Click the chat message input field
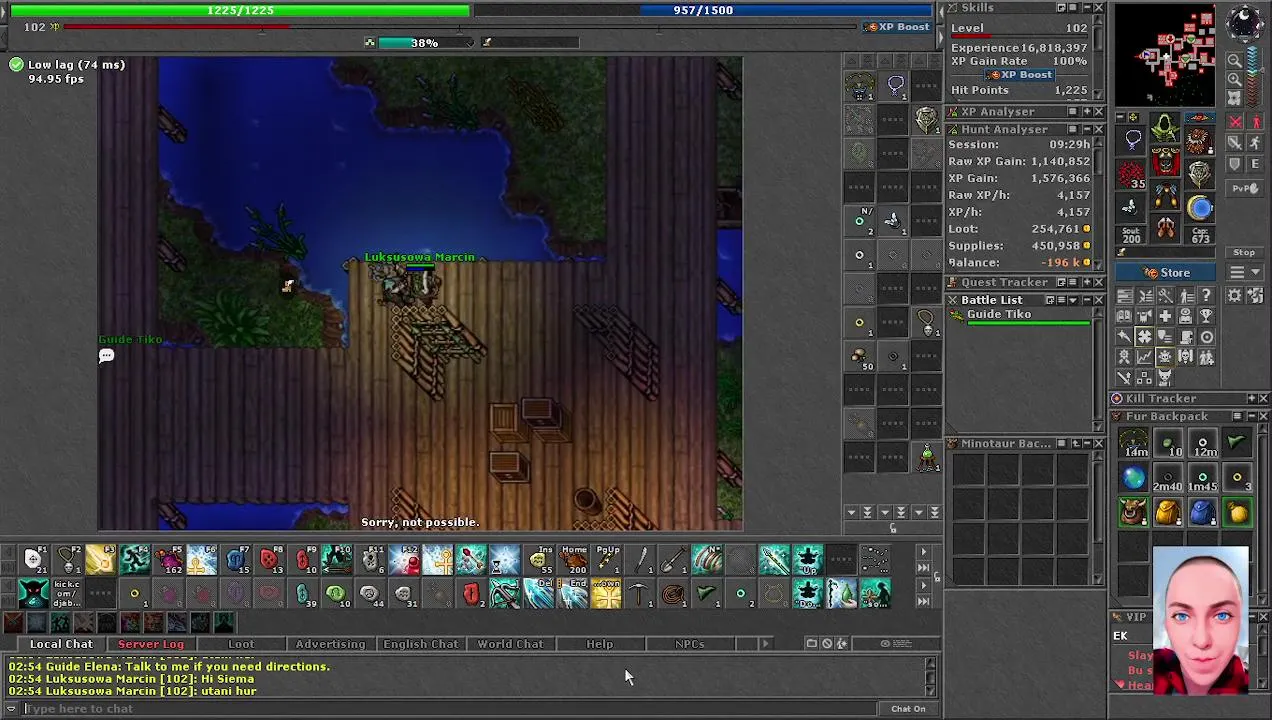Screen dimensions: 1272x720 click(x=450, y=709)
